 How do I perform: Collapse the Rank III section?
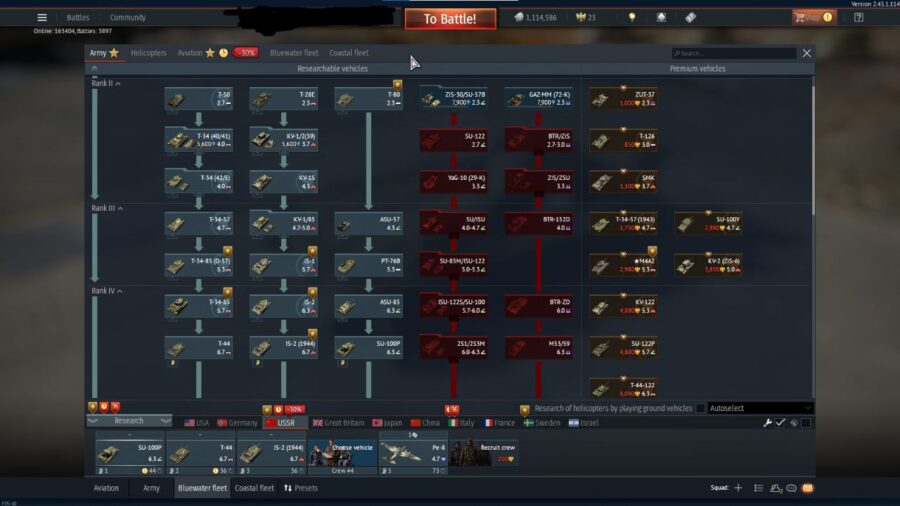107,208
